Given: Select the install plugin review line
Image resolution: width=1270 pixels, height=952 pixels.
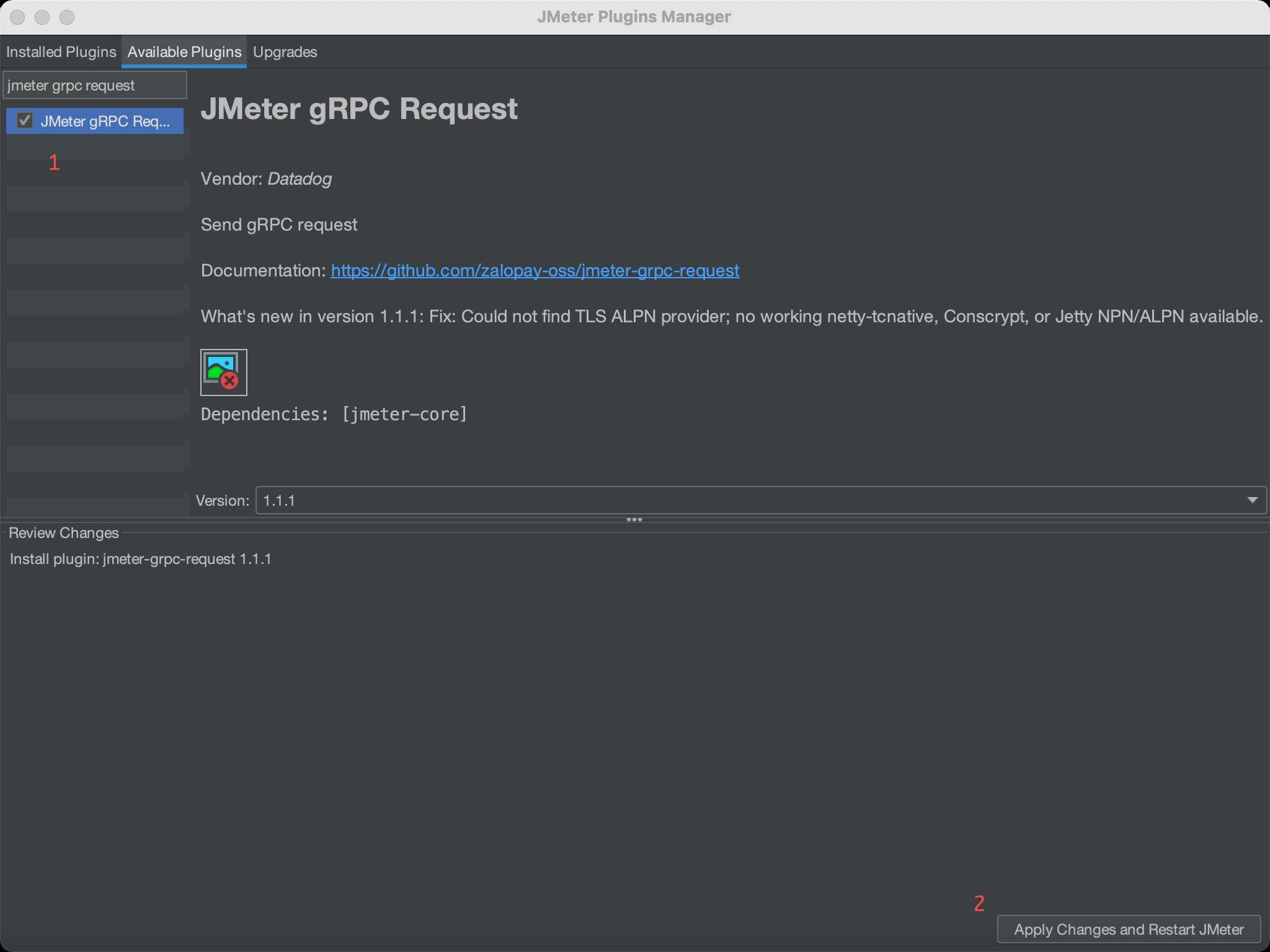Looking at the screenshot, I should [x=141, y=558].
